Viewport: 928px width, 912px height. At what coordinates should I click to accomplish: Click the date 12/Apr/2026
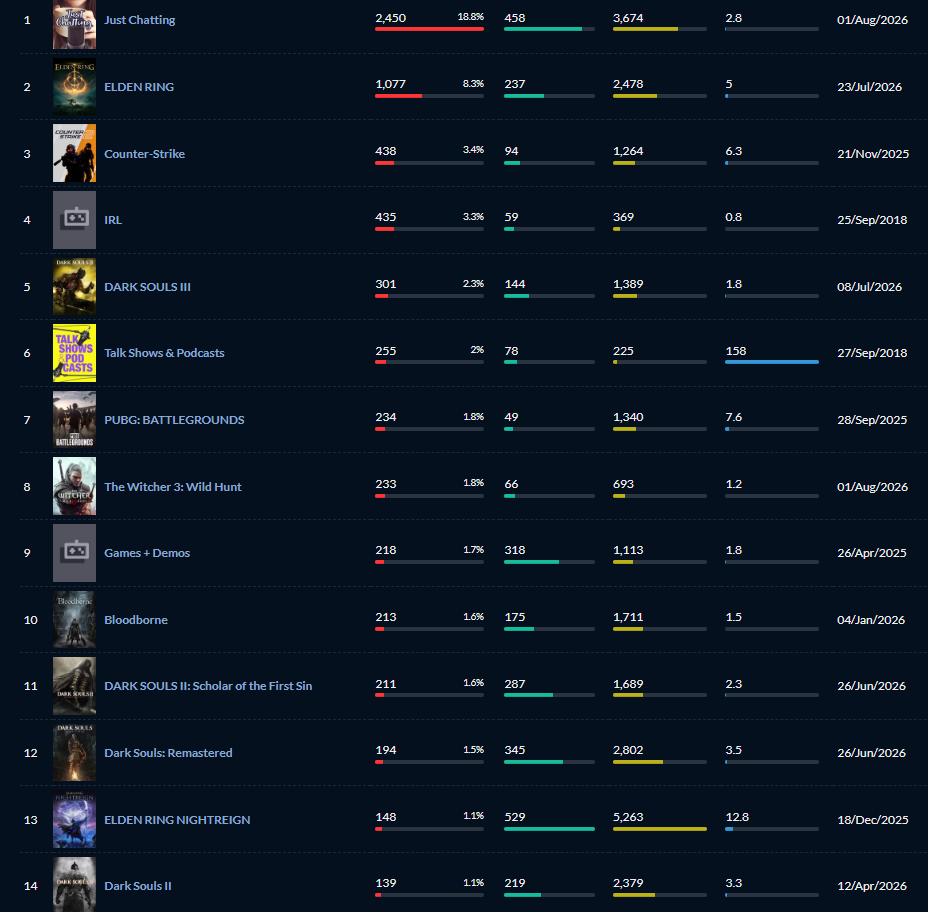point(872,887)
